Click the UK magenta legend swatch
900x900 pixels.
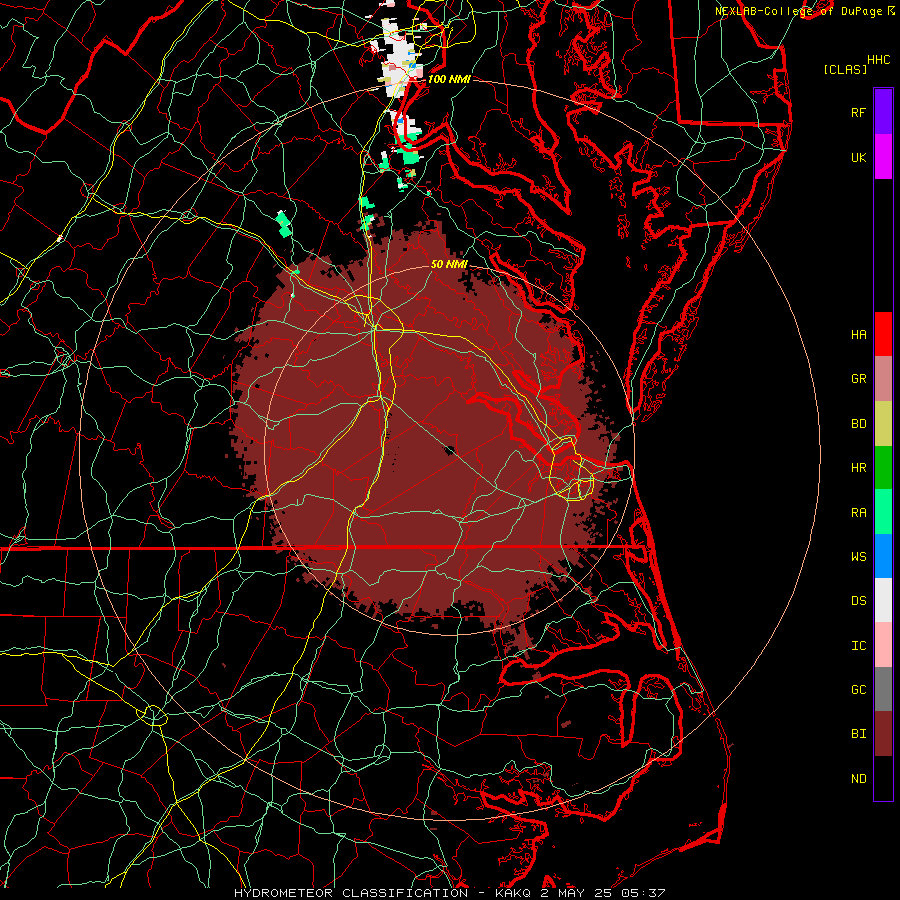(x=883, y=157)
